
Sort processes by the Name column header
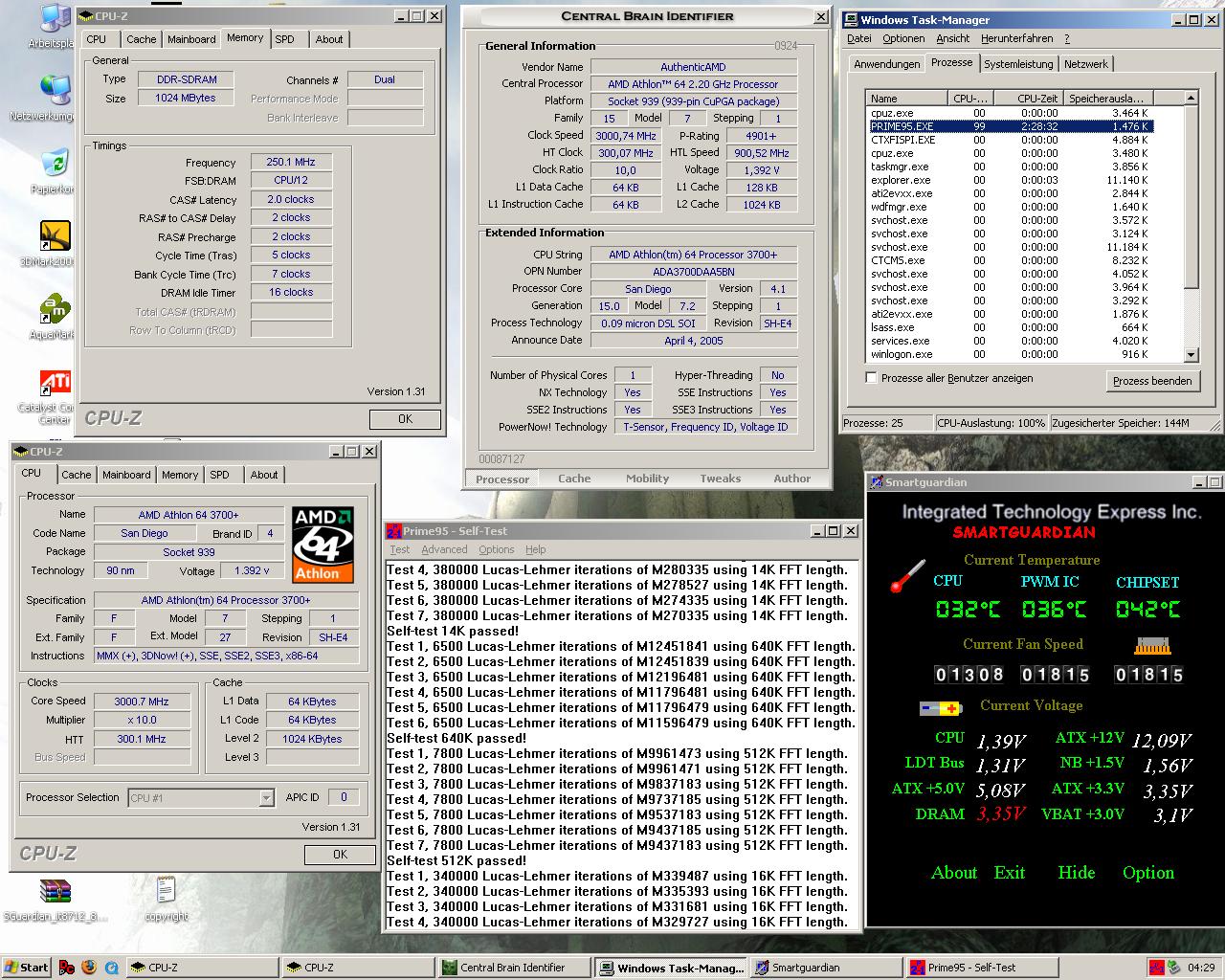tap(907, 99)
